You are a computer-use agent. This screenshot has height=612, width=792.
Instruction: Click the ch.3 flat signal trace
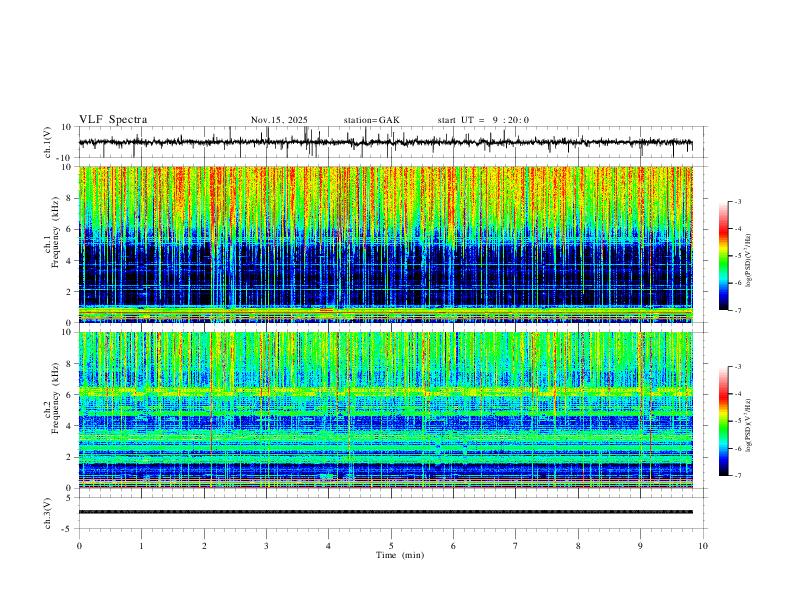point(385,512)
